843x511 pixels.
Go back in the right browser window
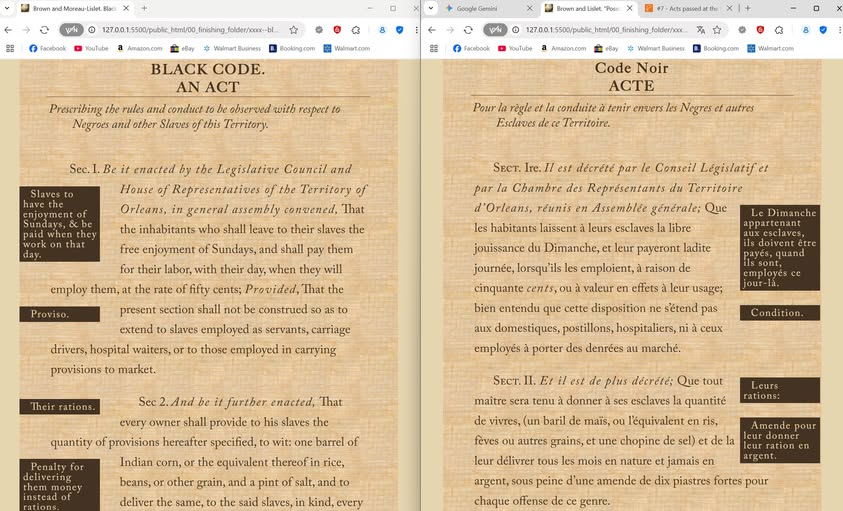tap(432, 30)
